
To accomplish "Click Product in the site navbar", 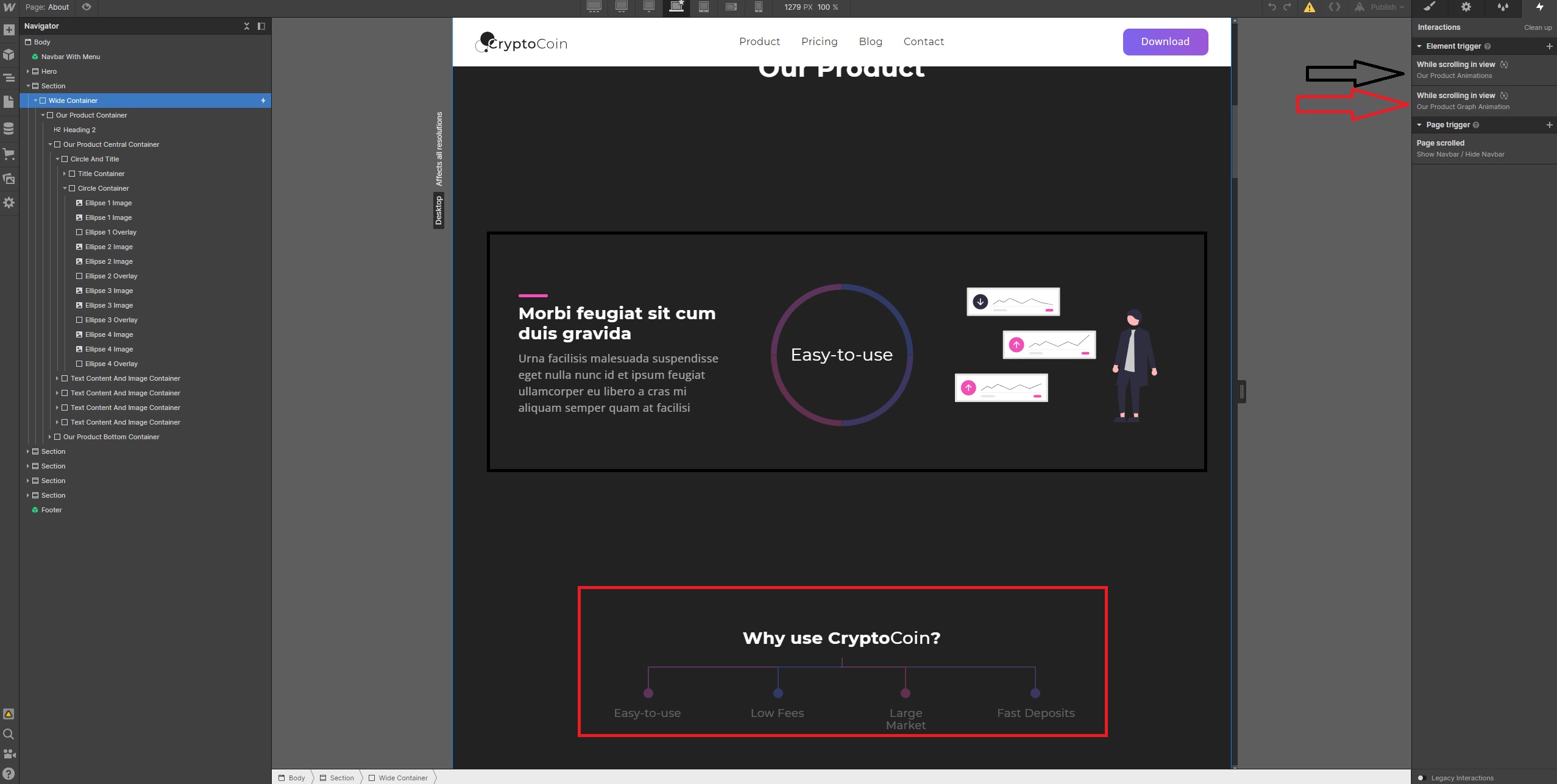I will pyautogui.click(x=759, y=41).
